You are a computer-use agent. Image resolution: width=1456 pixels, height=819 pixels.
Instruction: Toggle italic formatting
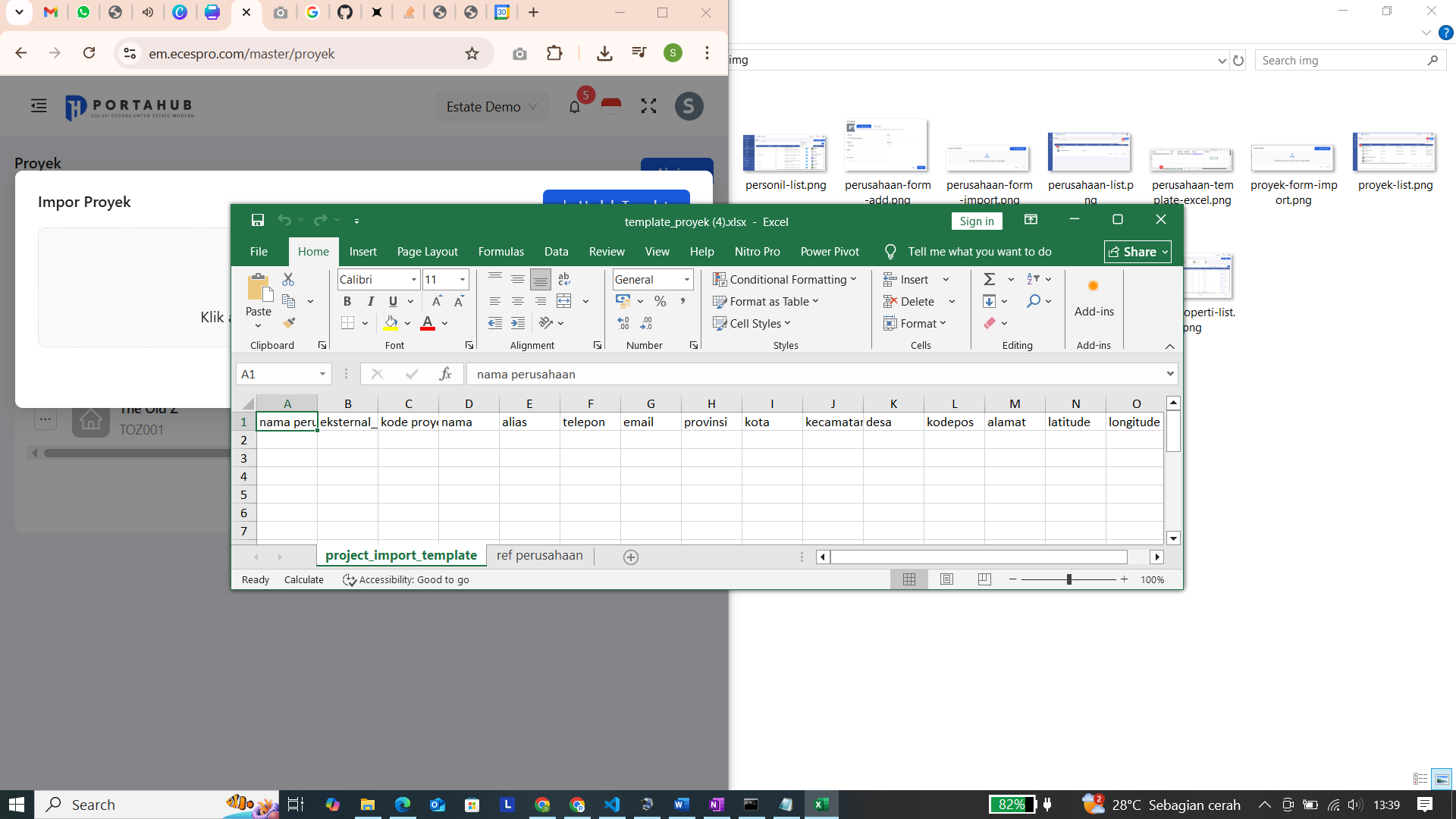point(371,301)
